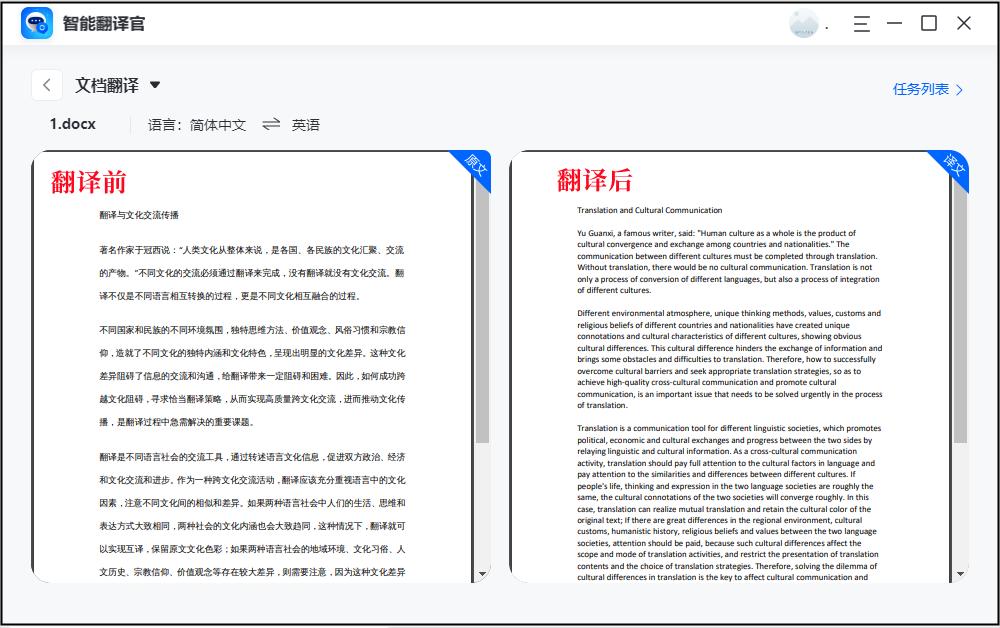Click the 智能翻译官 robot logo icon

pos(37,22)
